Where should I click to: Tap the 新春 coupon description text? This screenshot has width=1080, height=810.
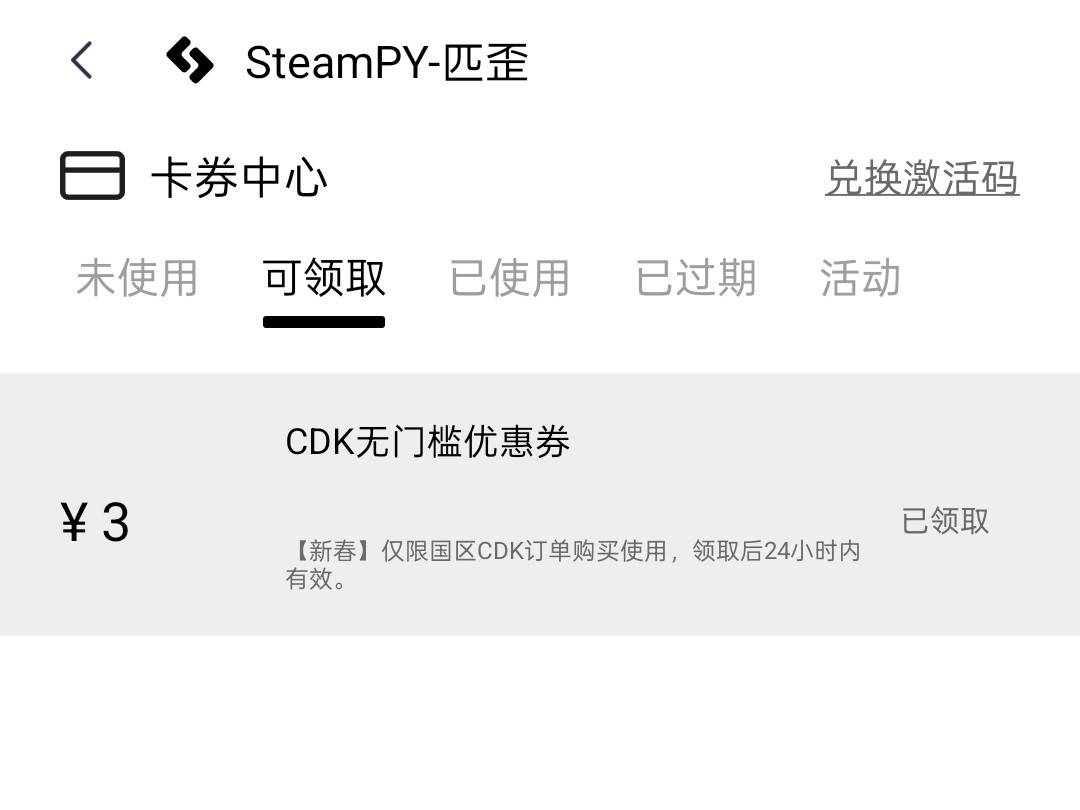[x=572, y=565]
